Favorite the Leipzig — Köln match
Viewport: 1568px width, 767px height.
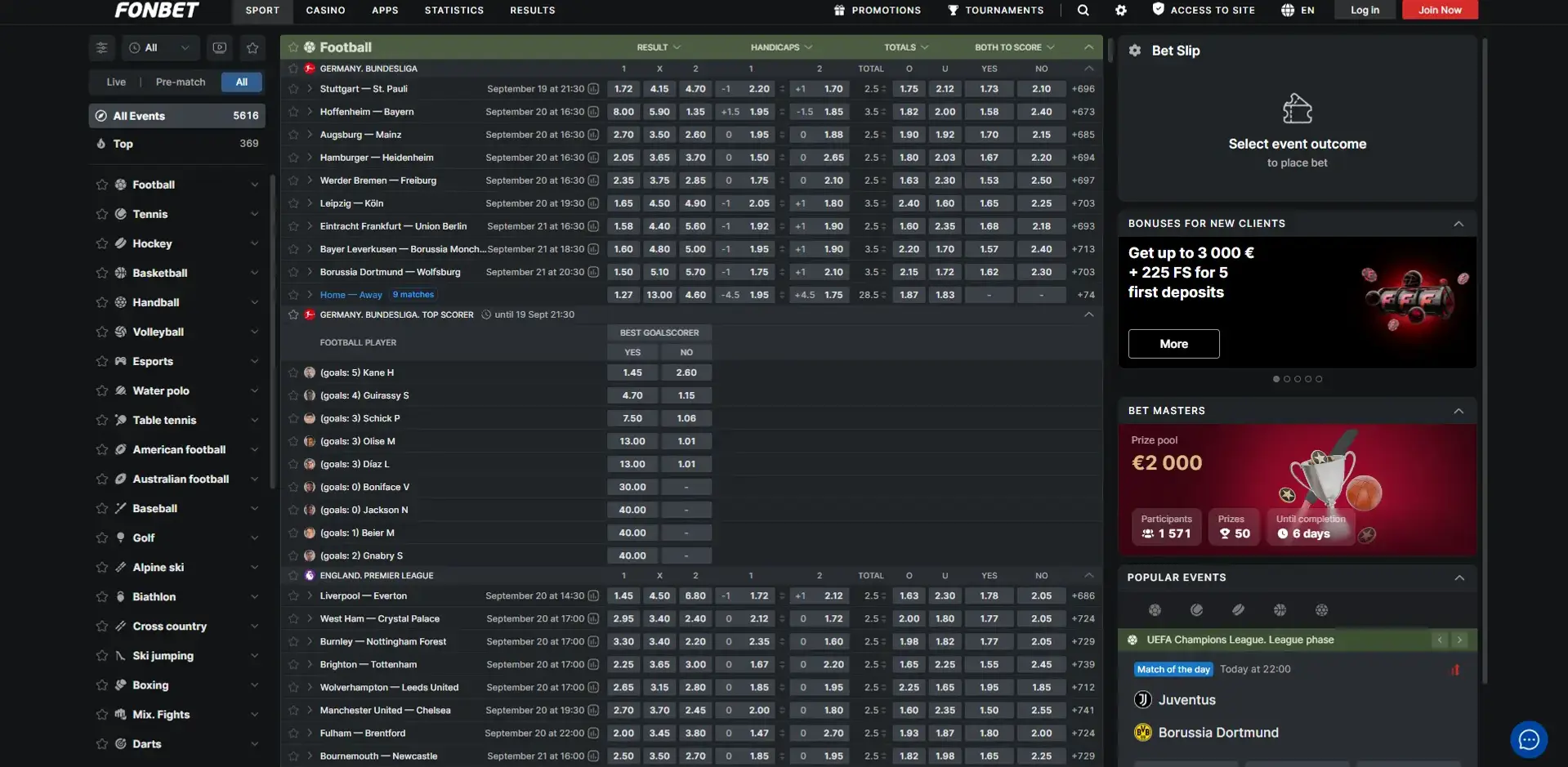tap(293, 203)
